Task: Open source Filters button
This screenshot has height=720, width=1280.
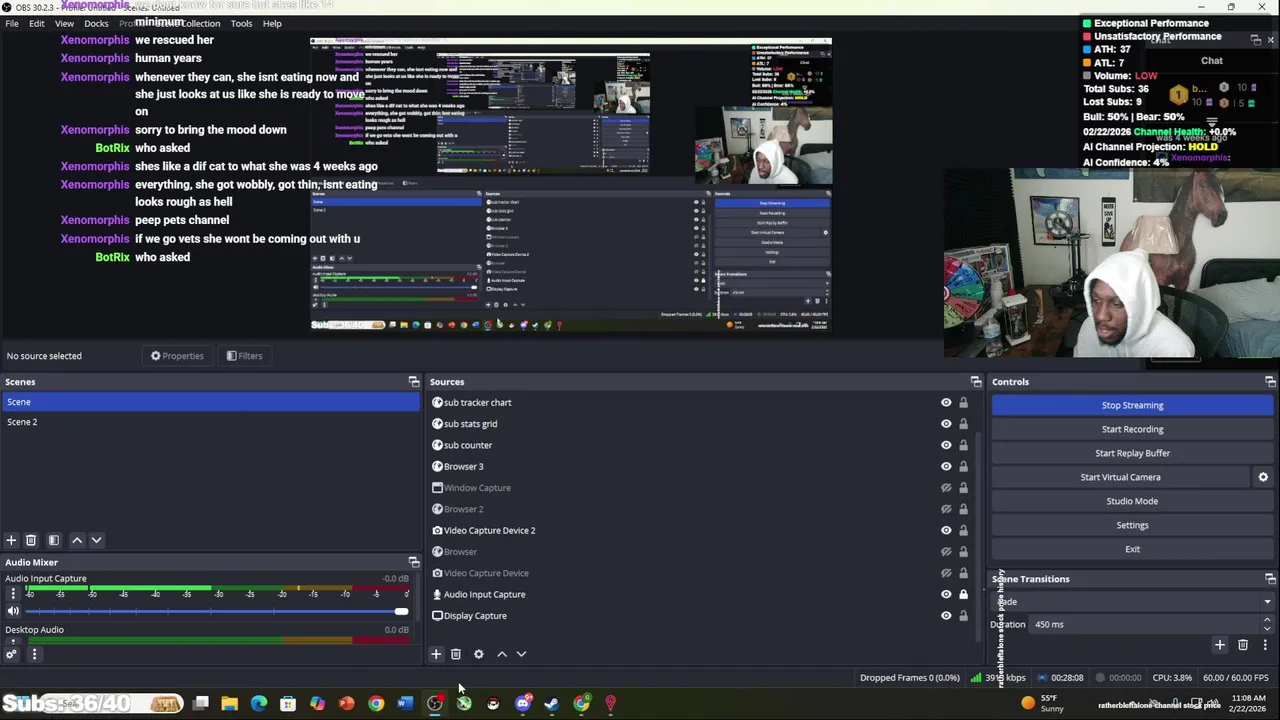Action: 244,356
